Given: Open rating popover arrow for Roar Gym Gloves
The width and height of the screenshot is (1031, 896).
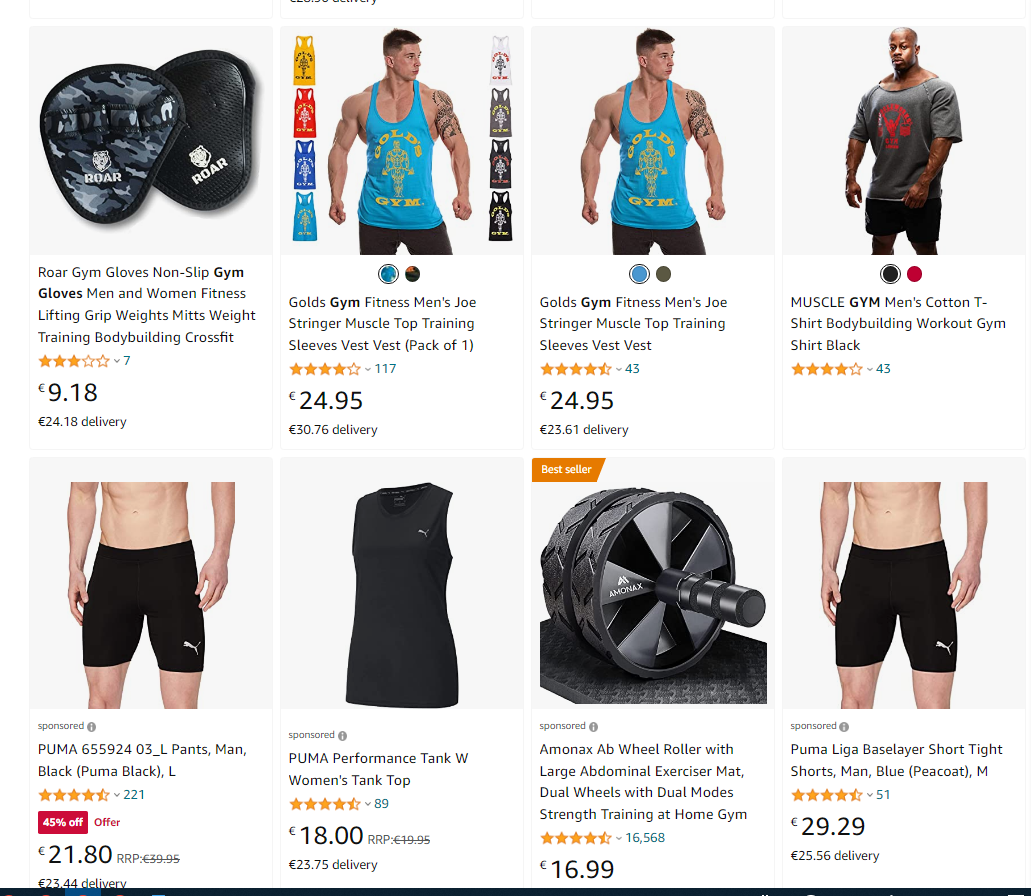Looking at the screenshot, I should pyautogui.click(x=116, y=361).
